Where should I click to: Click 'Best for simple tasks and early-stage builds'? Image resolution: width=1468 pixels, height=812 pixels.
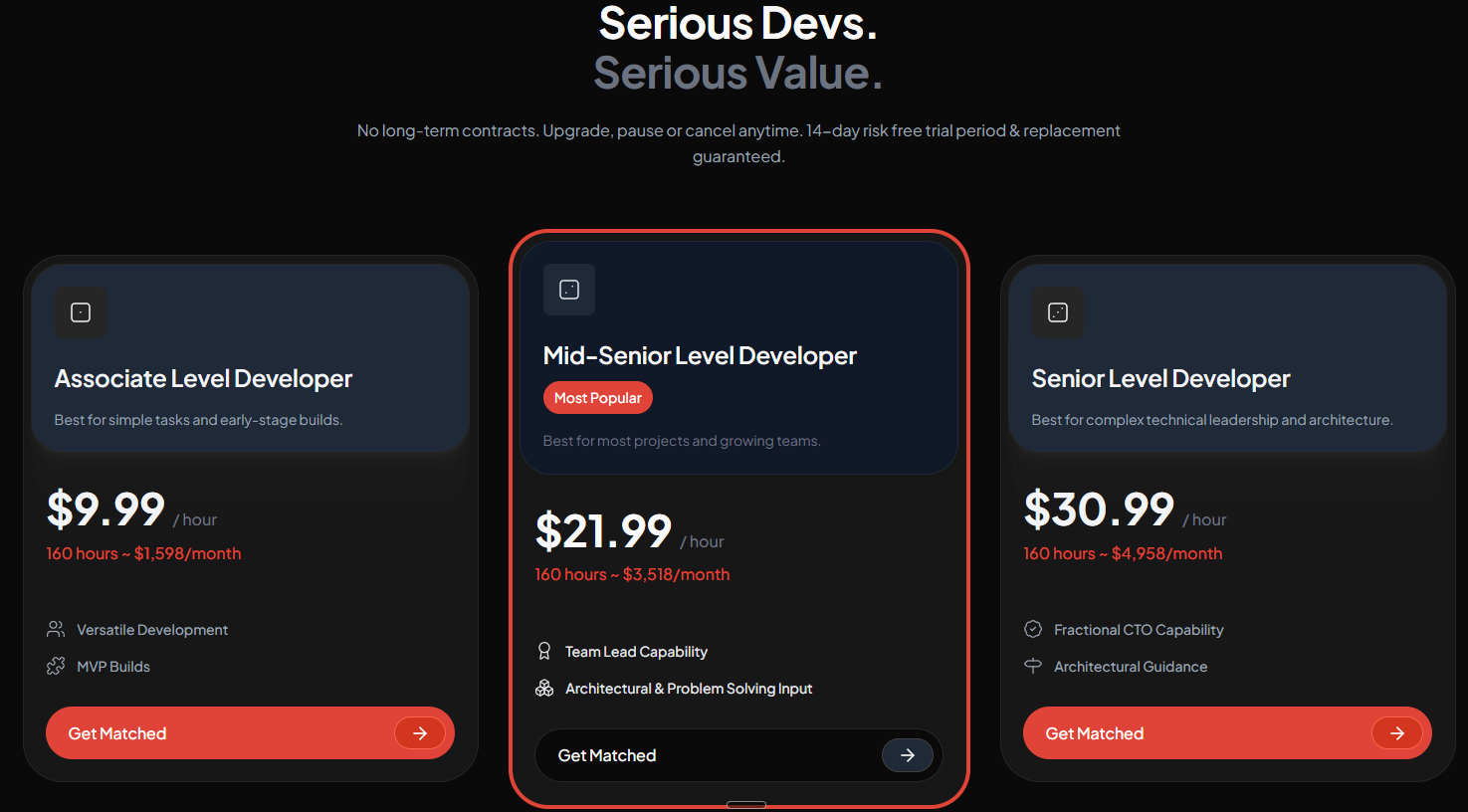pos(198,420)
